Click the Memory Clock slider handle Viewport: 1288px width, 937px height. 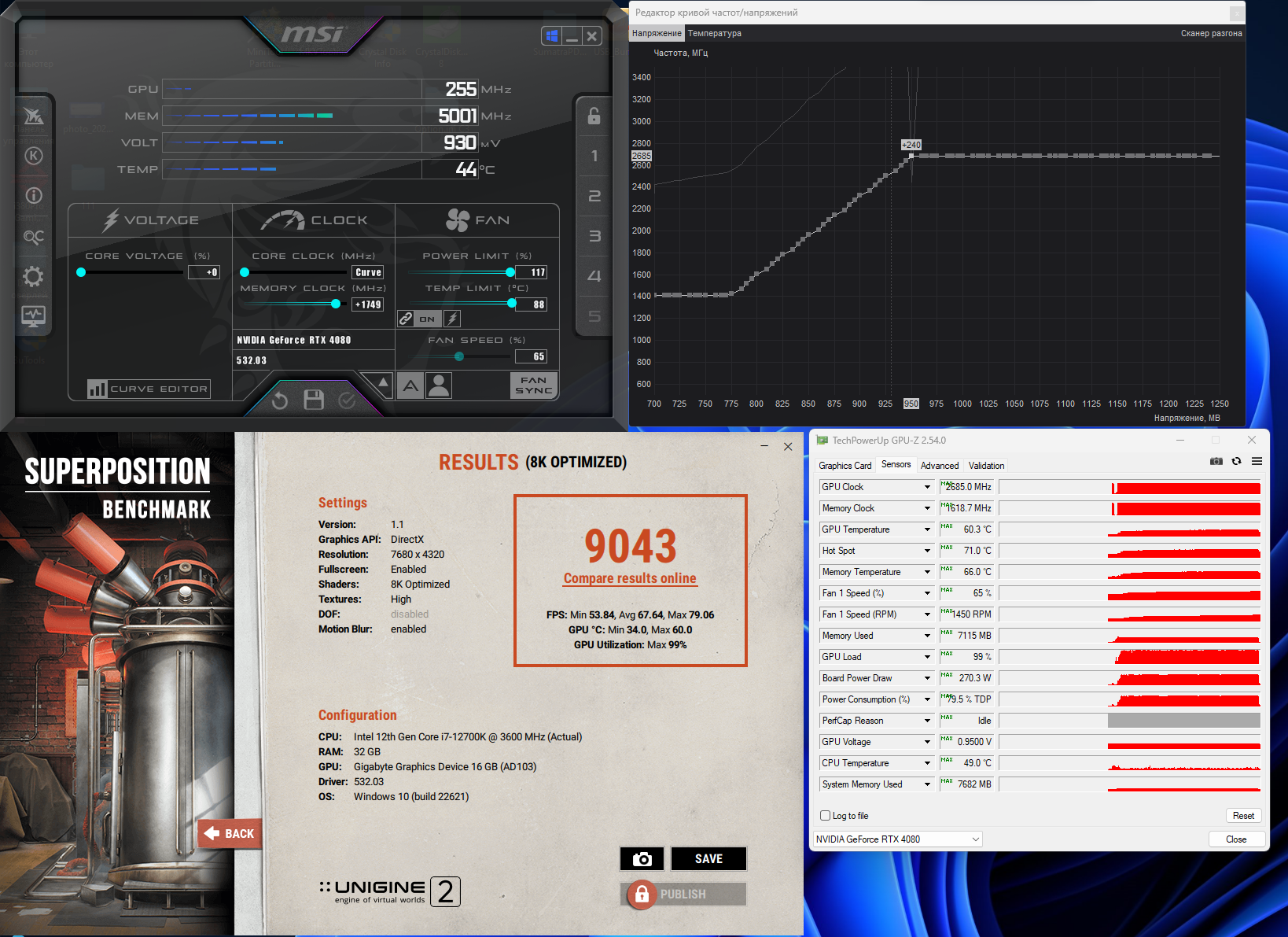[336, 304]
